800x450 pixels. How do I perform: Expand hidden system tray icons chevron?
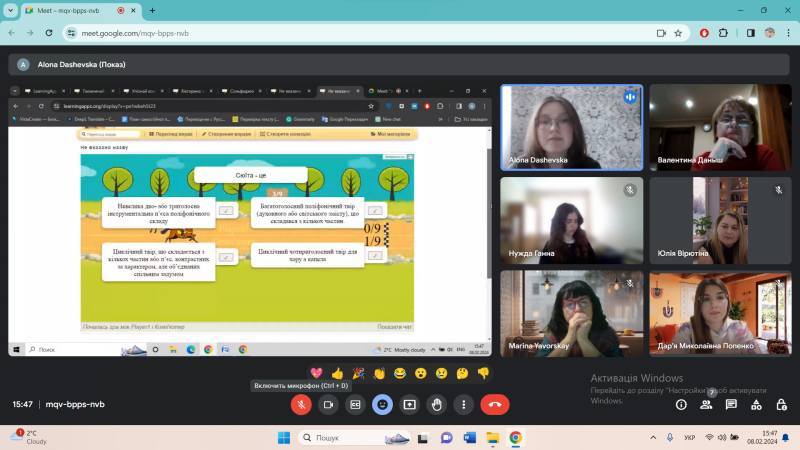[x=653, y=438]
